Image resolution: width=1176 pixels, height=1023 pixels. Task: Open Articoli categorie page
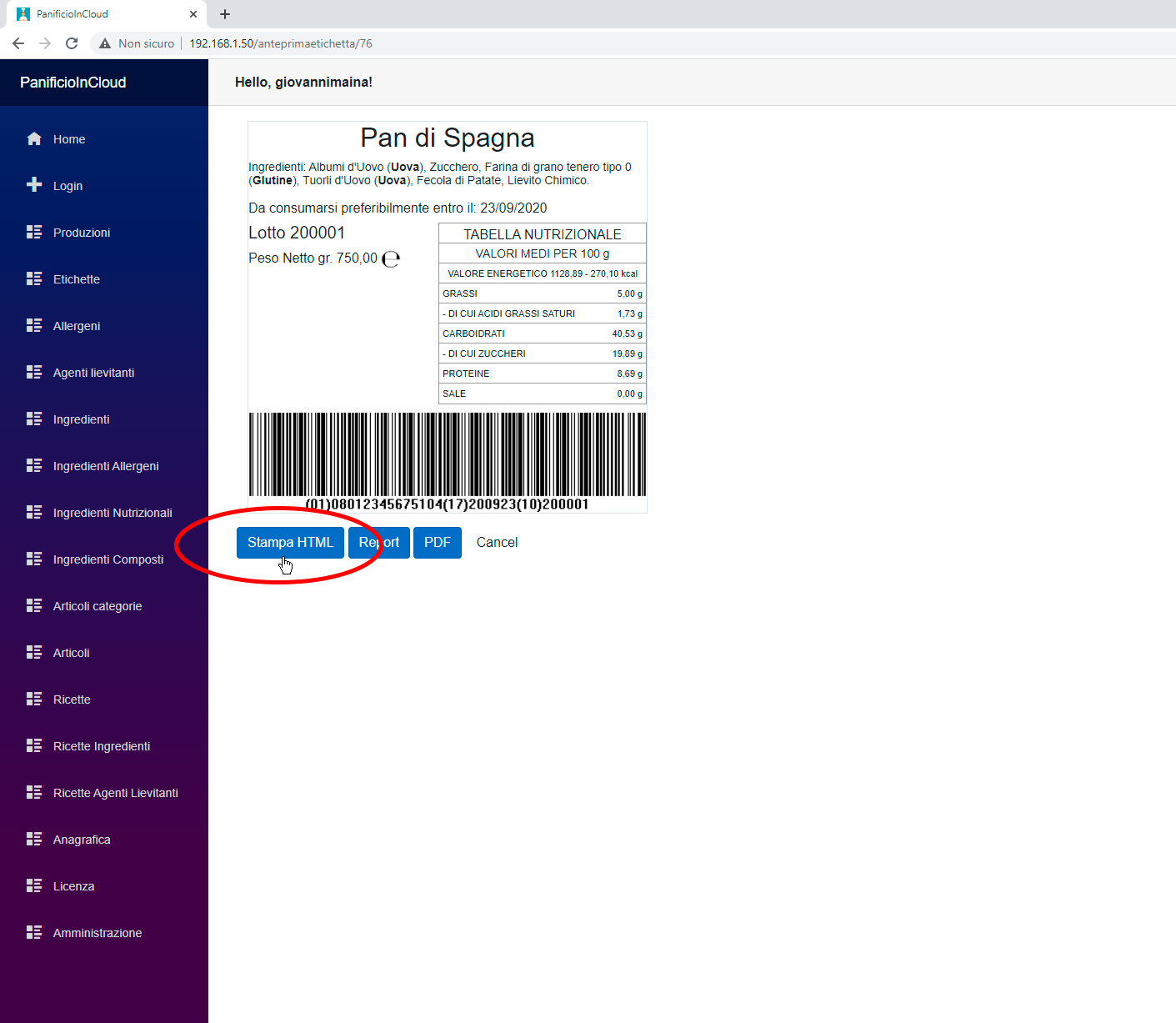tap(98, 606)
